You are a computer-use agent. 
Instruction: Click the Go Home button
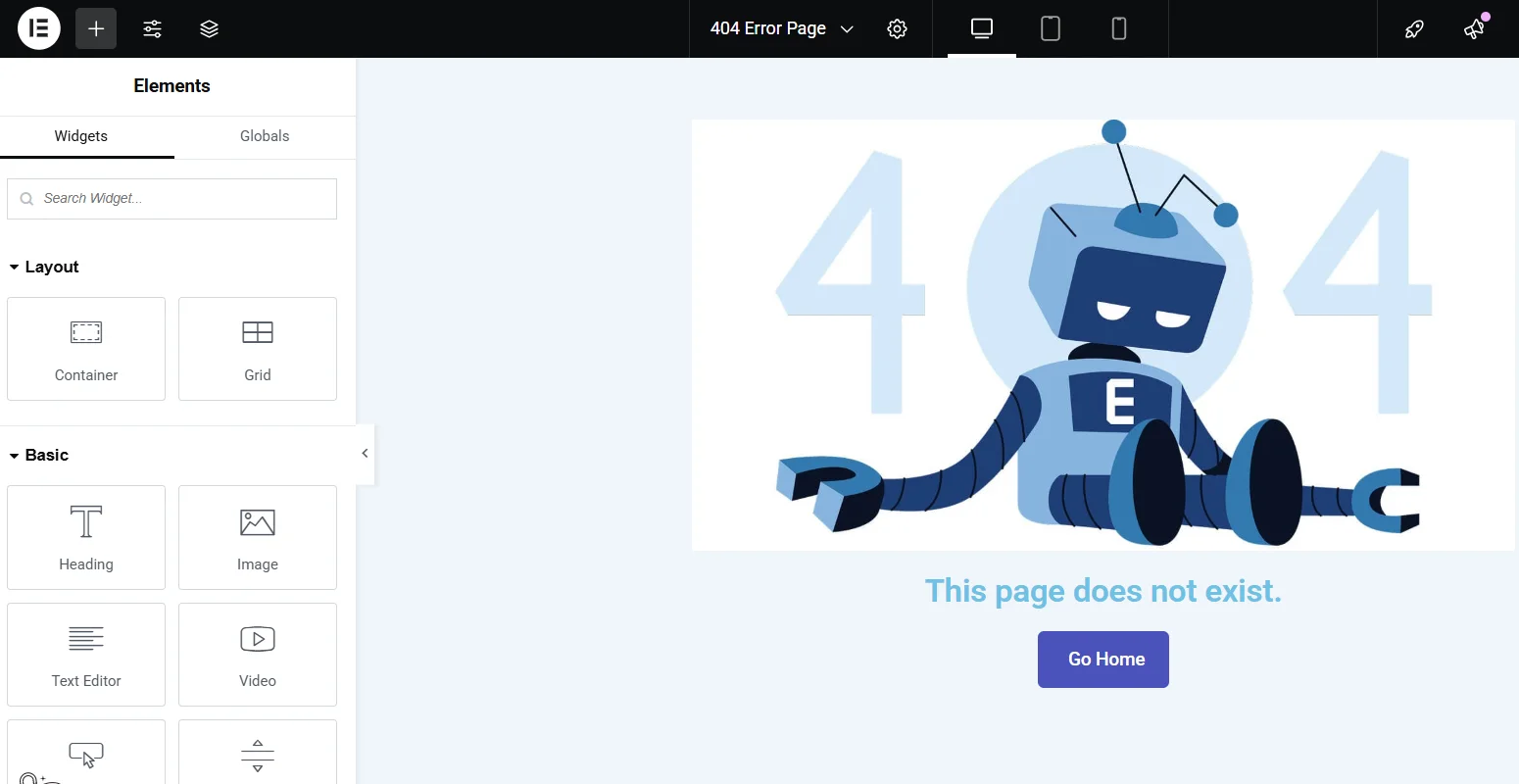1103,660
